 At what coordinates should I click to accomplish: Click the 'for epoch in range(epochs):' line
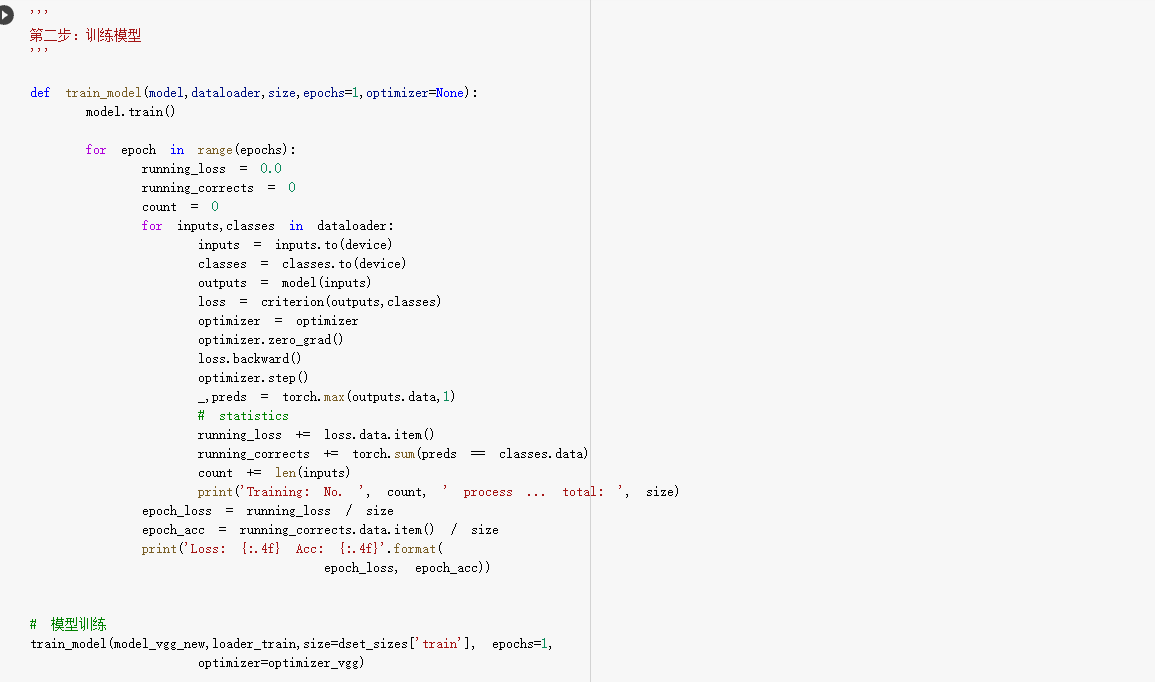point(190,150)
